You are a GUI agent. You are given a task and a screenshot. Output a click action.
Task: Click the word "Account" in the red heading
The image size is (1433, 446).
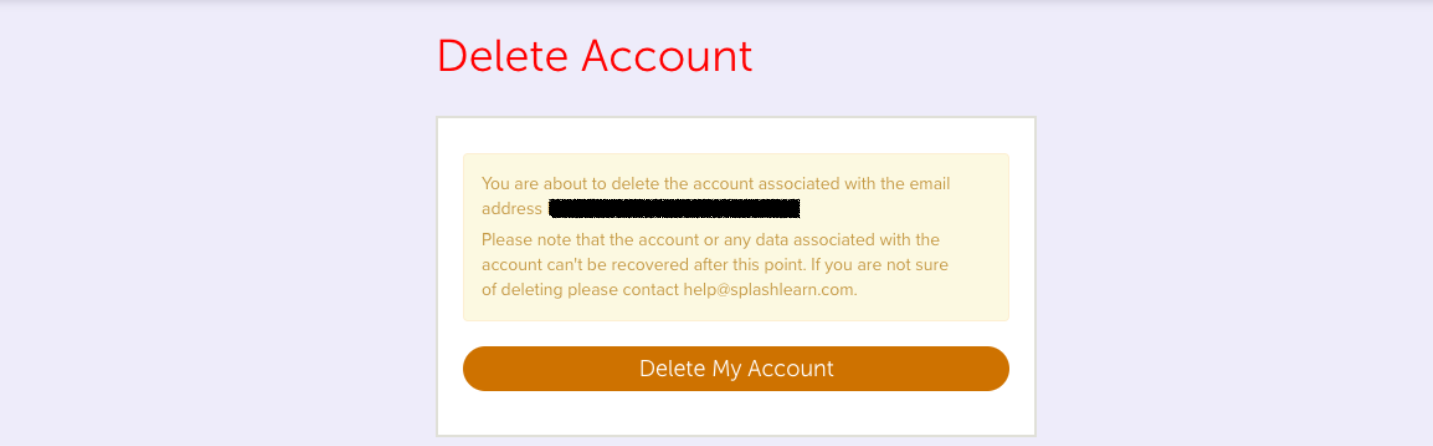coord(667,57)
